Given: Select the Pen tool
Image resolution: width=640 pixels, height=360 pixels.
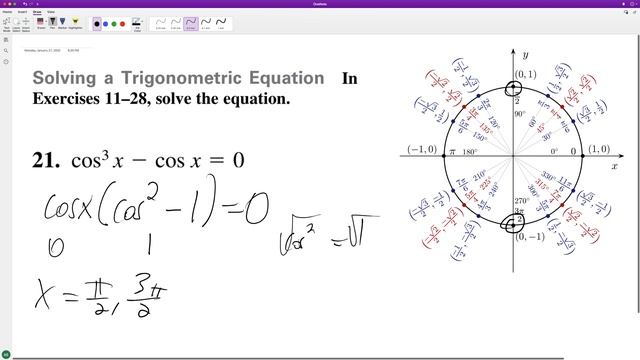Looking at the screenshot, I should tap(53, 22).
